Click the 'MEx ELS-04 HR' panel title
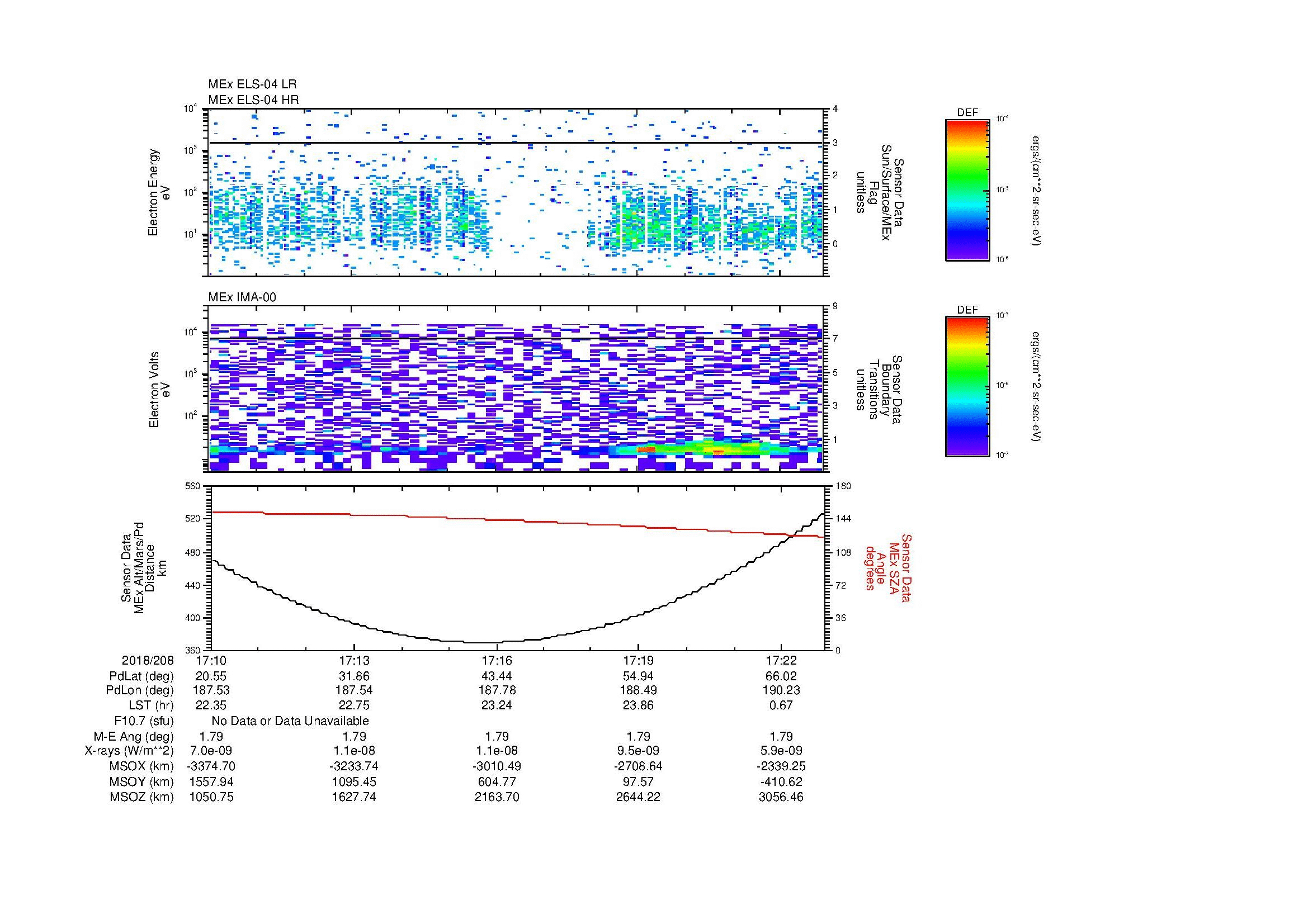 tap(253, 100)
